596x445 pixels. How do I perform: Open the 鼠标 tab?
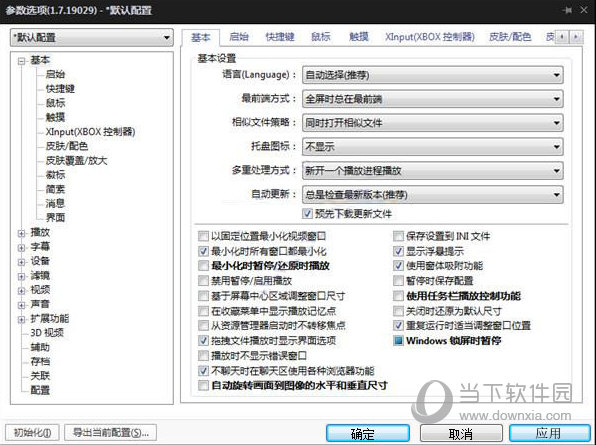321,37
